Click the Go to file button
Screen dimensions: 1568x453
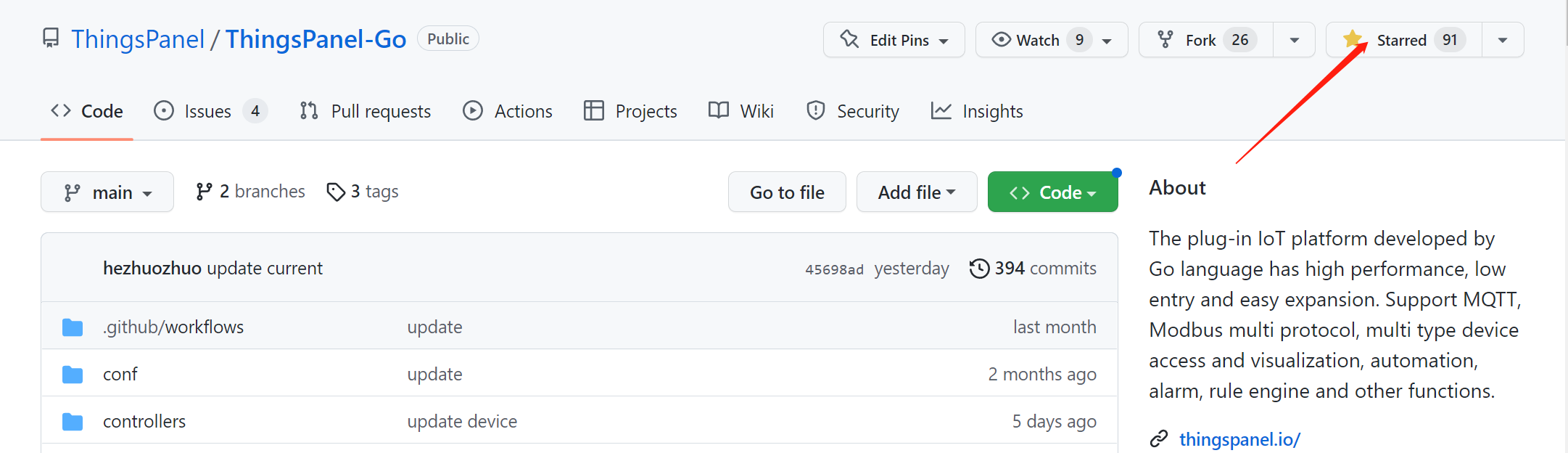click(787, 192)
